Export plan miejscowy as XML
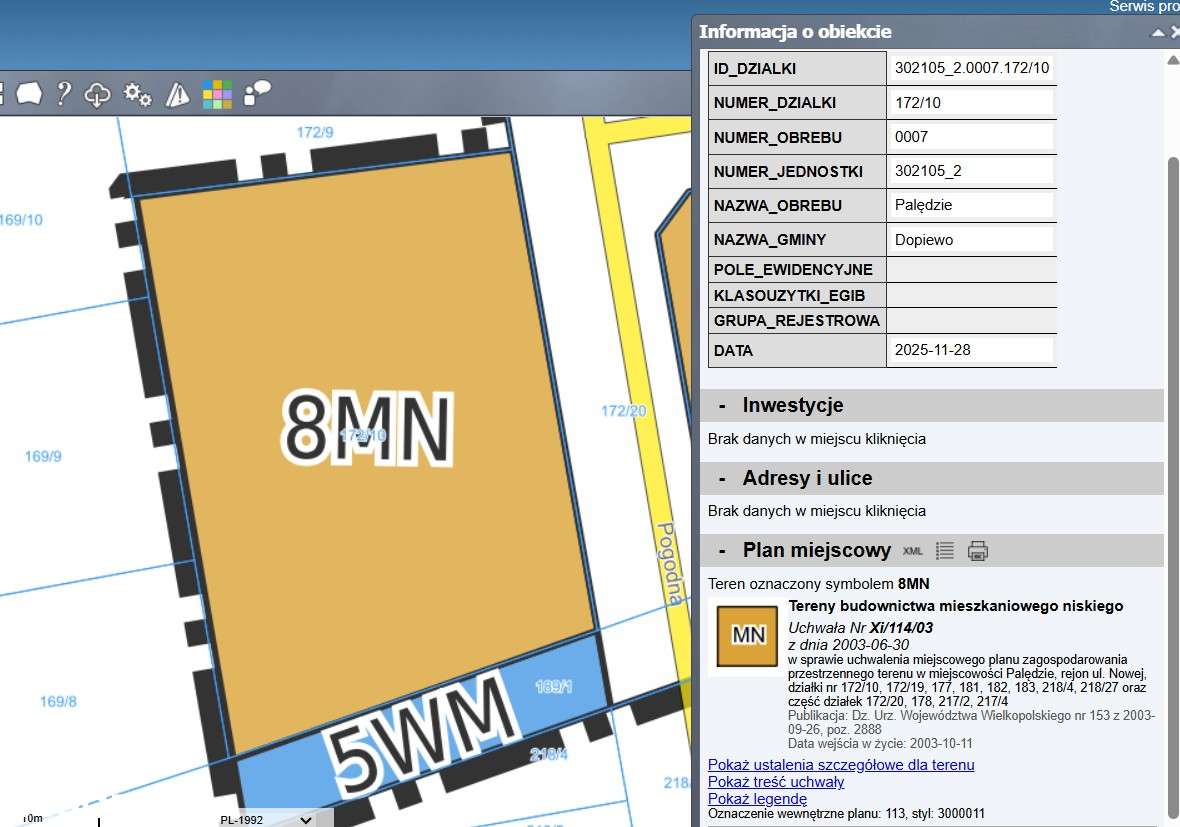Screen dimensions: 1180x827 [912, 551]
